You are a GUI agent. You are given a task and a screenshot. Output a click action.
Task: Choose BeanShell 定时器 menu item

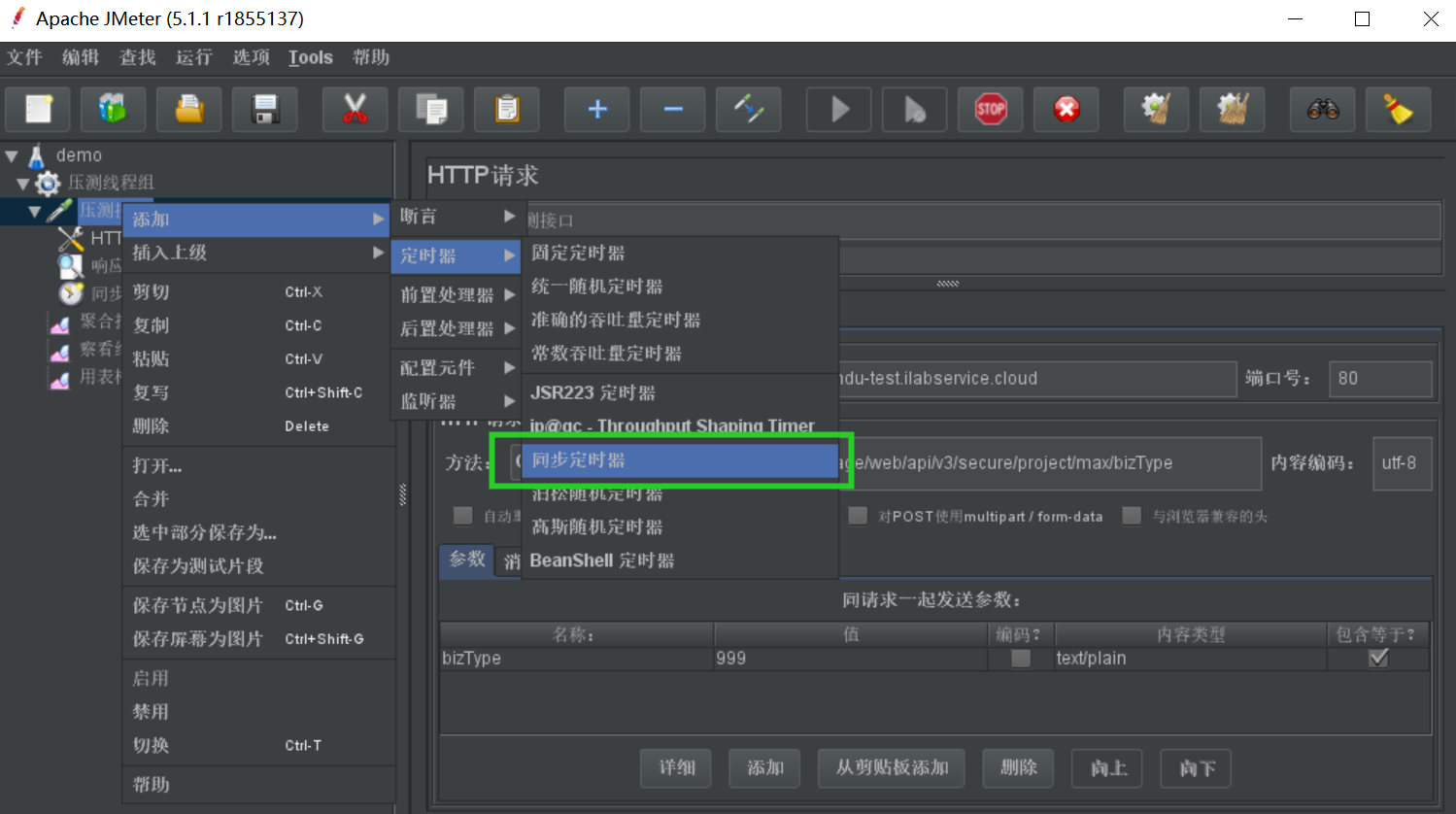(680, 560)
